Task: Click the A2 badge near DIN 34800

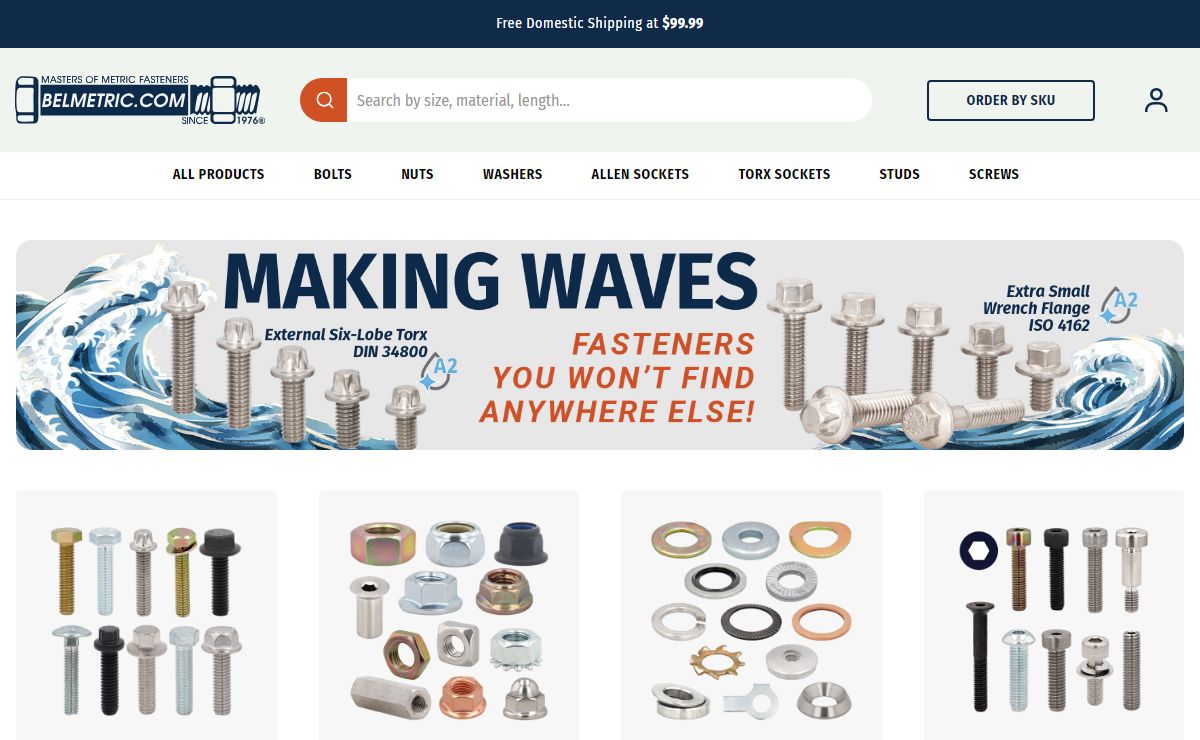Action: [x=440, y=371]
